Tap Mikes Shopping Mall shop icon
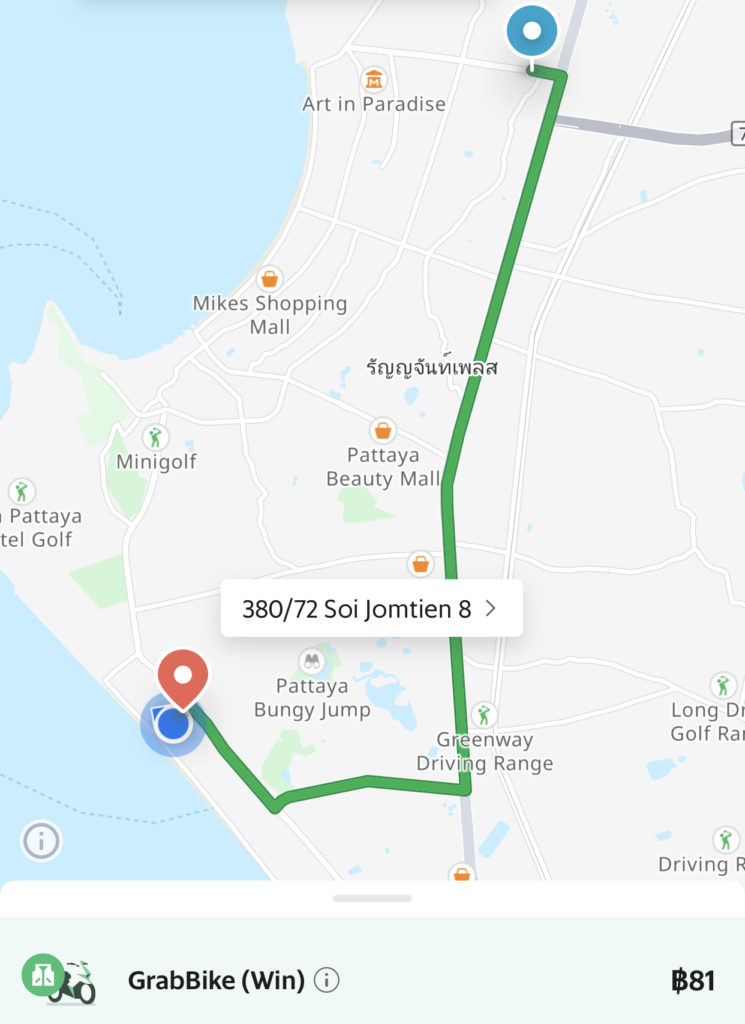The width and height of the screenshot is (745, 1024). point(269,280)
